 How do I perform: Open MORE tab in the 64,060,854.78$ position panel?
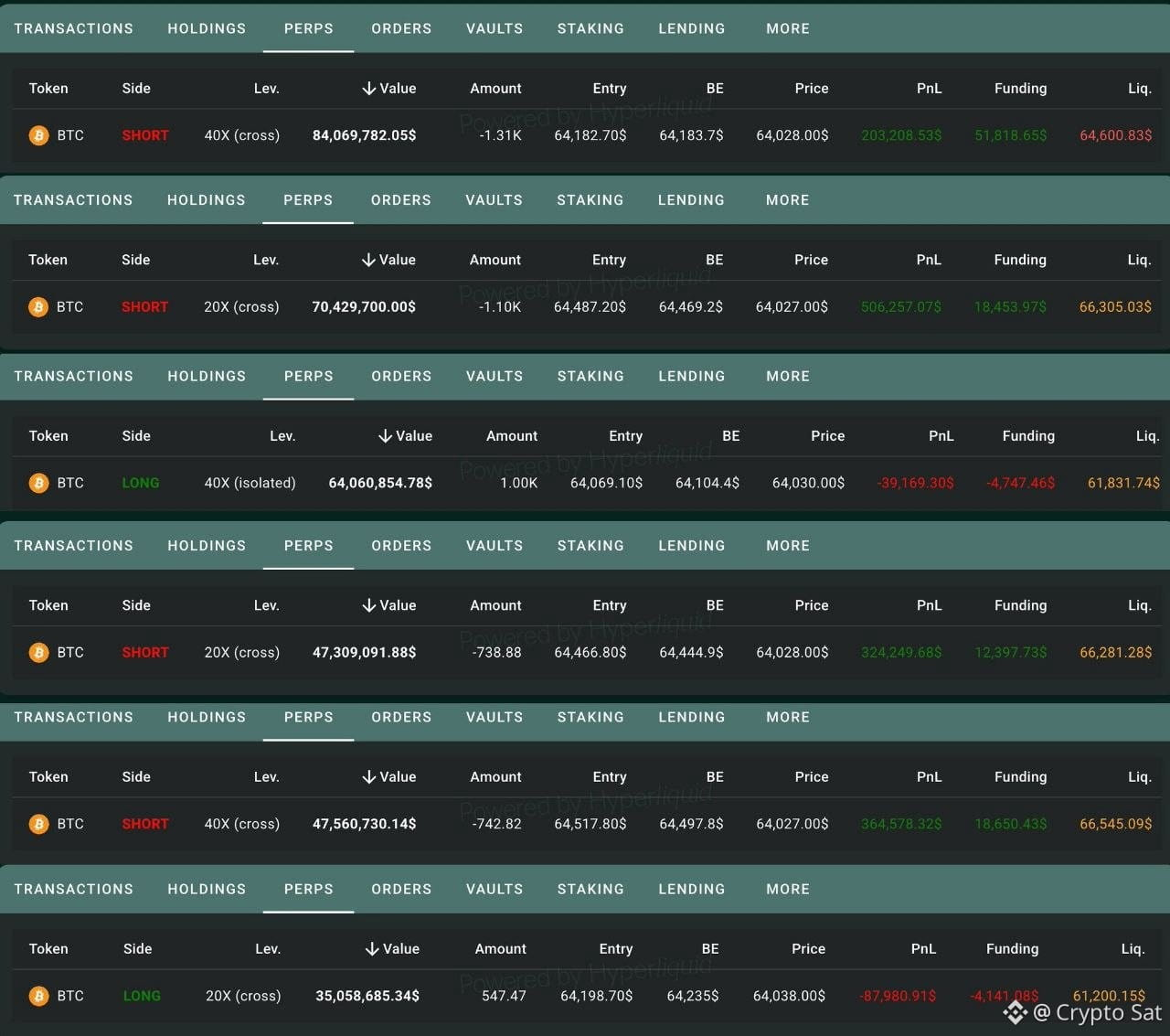788,377
